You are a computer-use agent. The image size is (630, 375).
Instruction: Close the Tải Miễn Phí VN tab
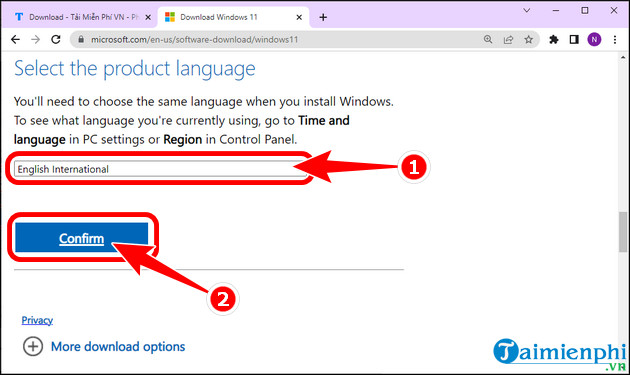point(148,17)
